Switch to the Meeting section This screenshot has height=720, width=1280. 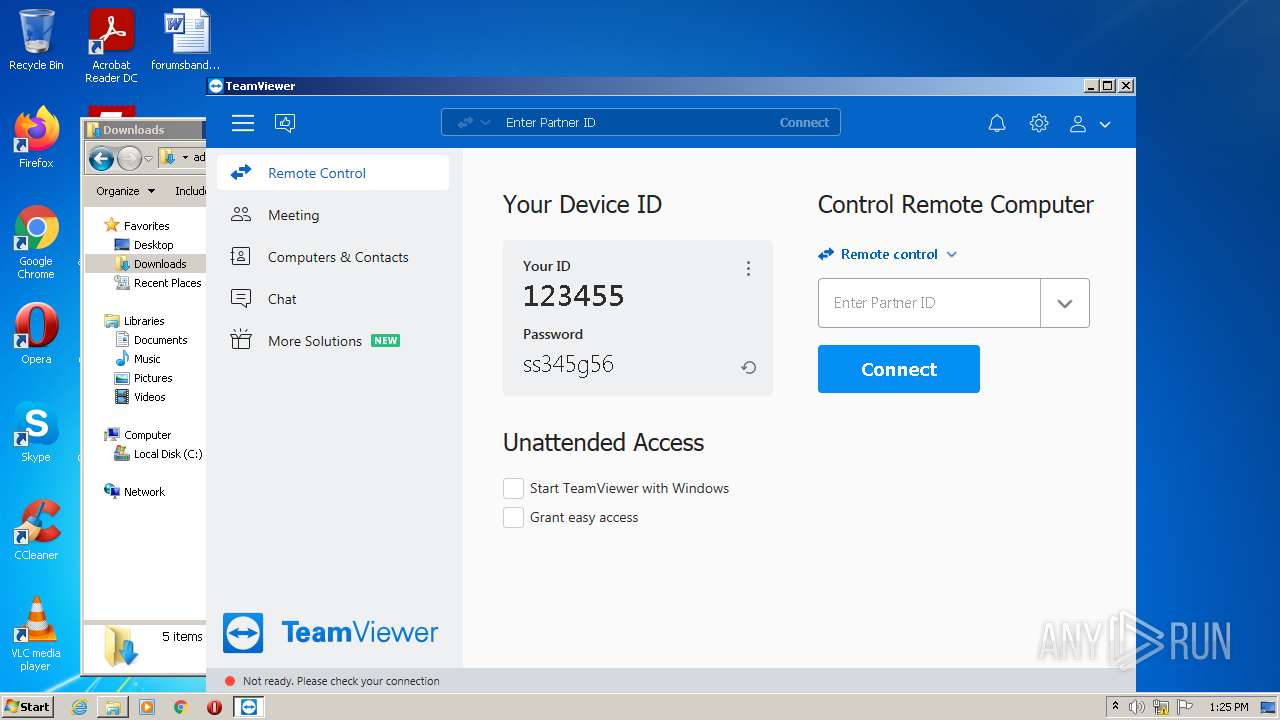tap(333, 215)
